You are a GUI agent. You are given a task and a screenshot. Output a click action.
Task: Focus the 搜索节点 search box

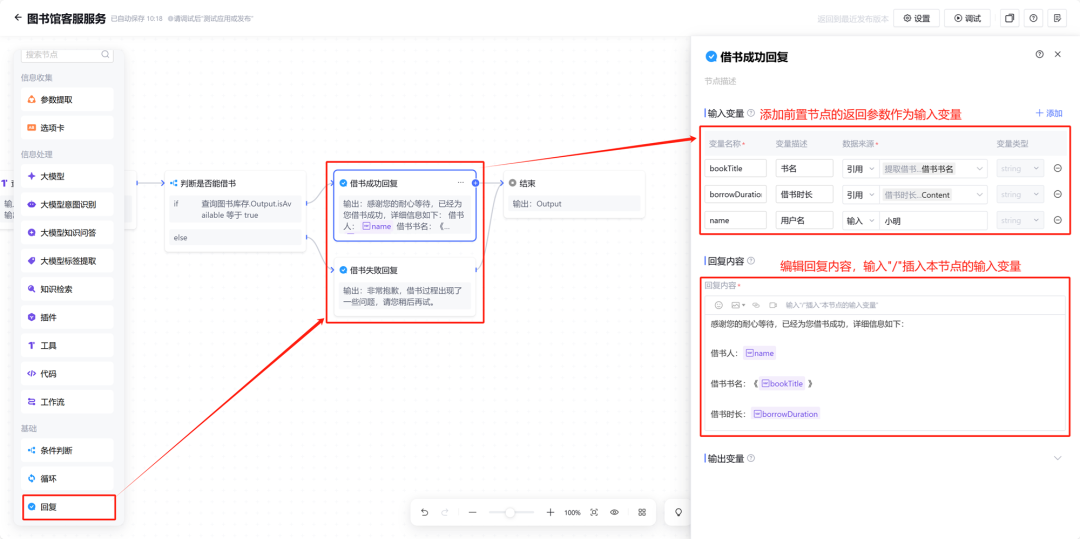67,54
